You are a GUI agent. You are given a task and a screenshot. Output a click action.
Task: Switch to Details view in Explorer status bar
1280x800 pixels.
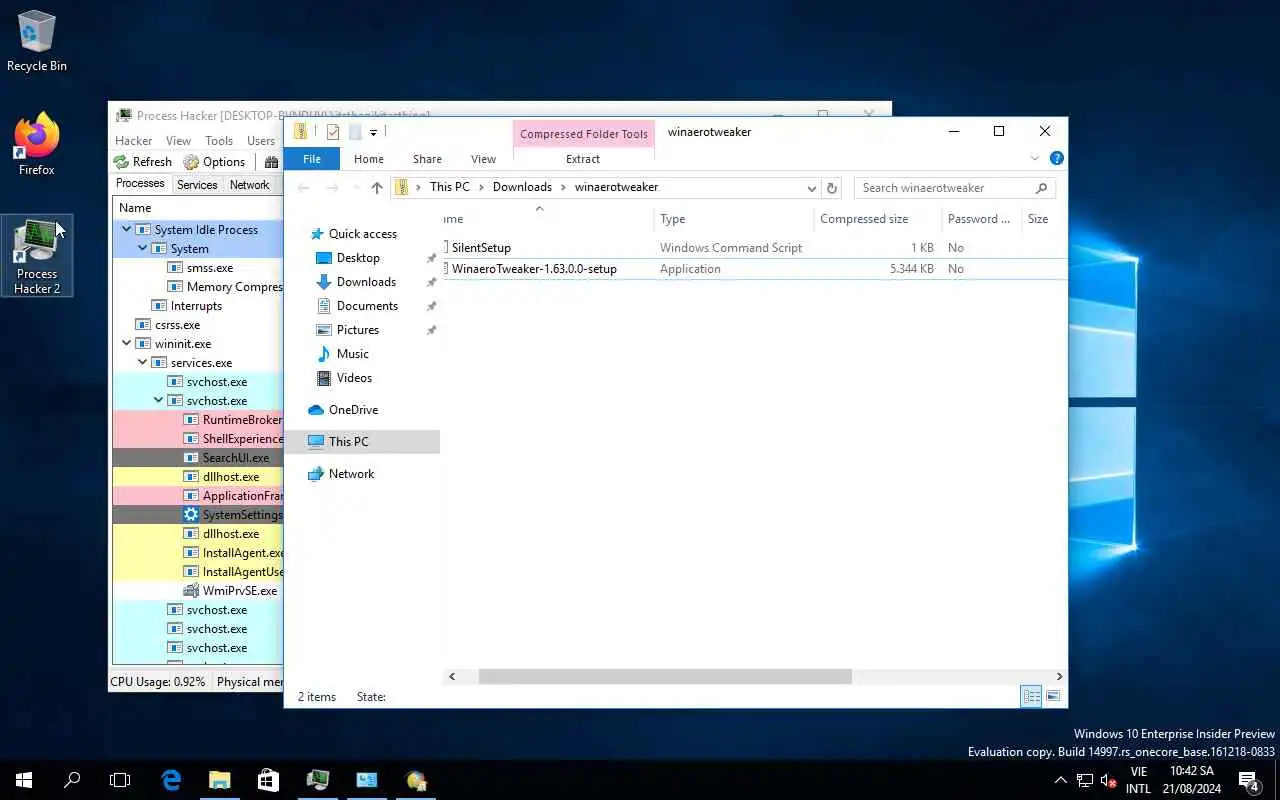click(x=1031, y=696)
